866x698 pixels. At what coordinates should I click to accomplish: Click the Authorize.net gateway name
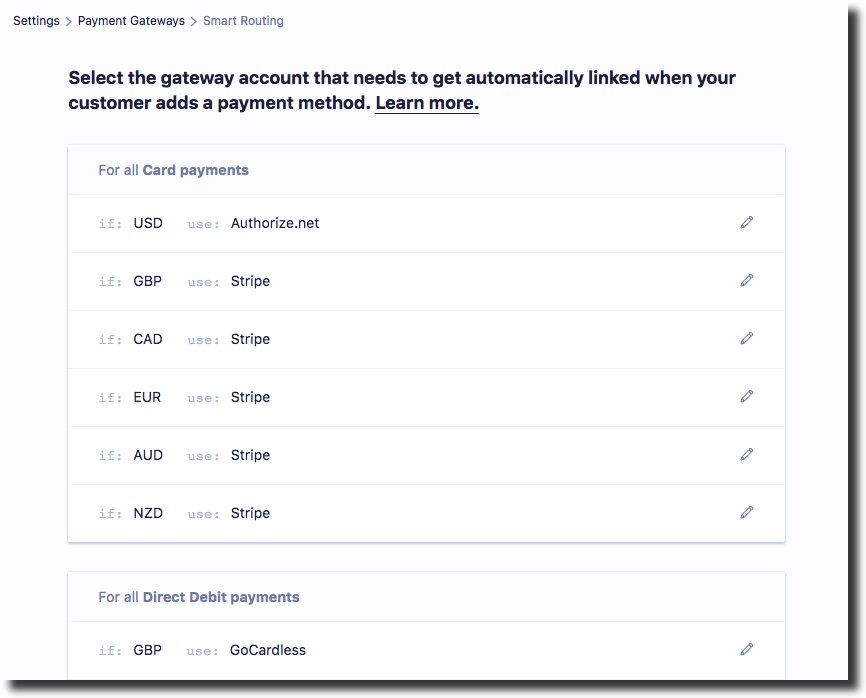(x=275, y=223)
